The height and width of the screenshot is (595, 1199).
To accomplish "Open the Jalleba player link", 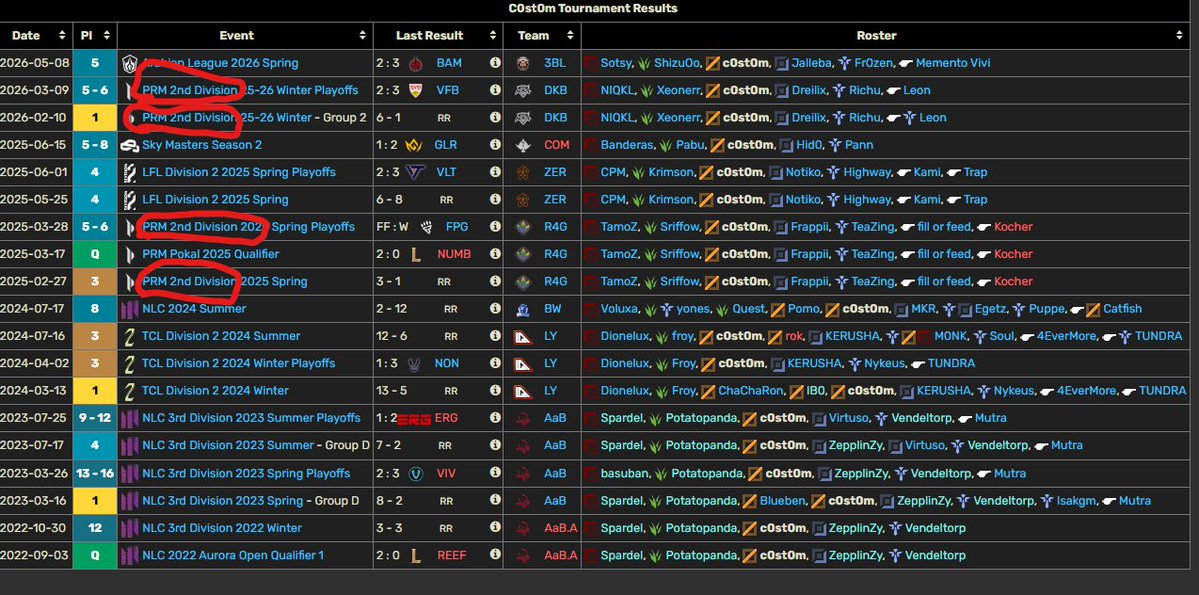I will click(x=811, y=63).
